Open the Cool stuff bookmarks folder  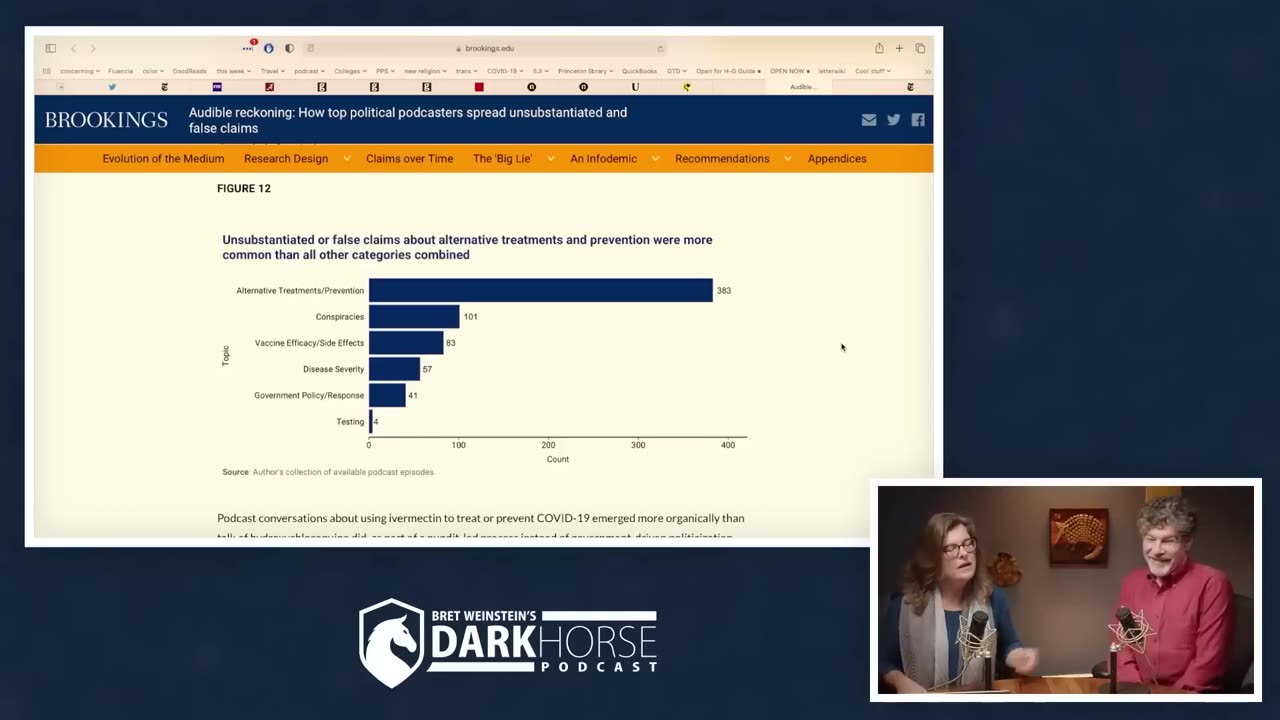pyautogui.click(x=872, y=71)
